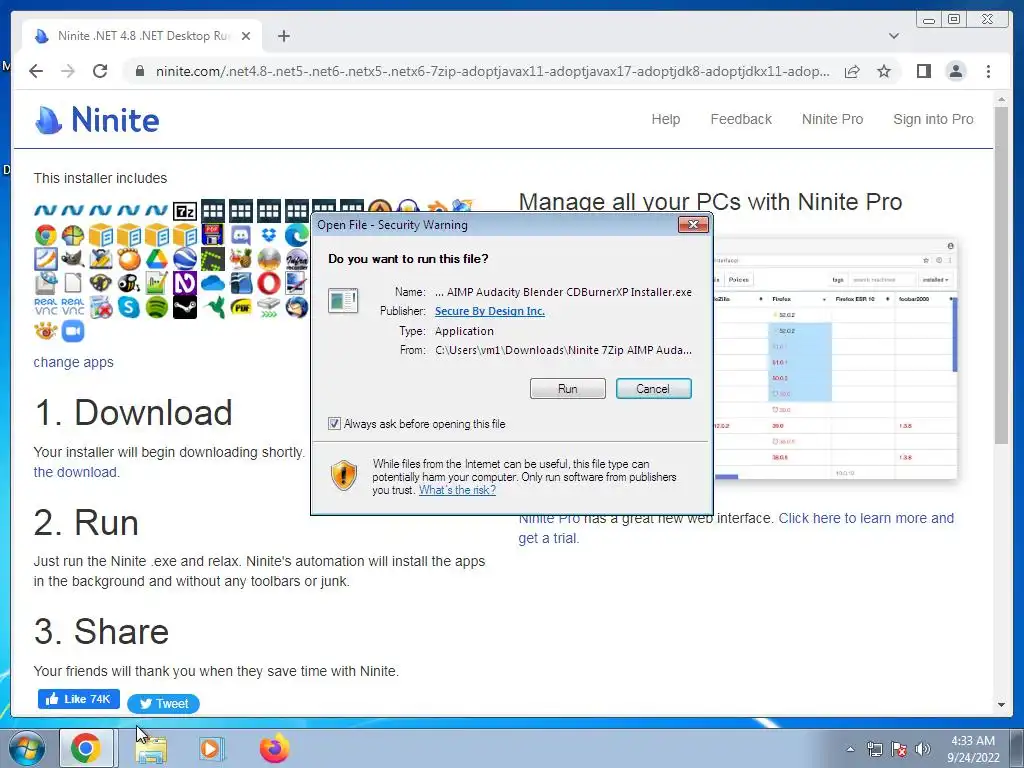Close the Open File security warning dialog

[693, 225]
